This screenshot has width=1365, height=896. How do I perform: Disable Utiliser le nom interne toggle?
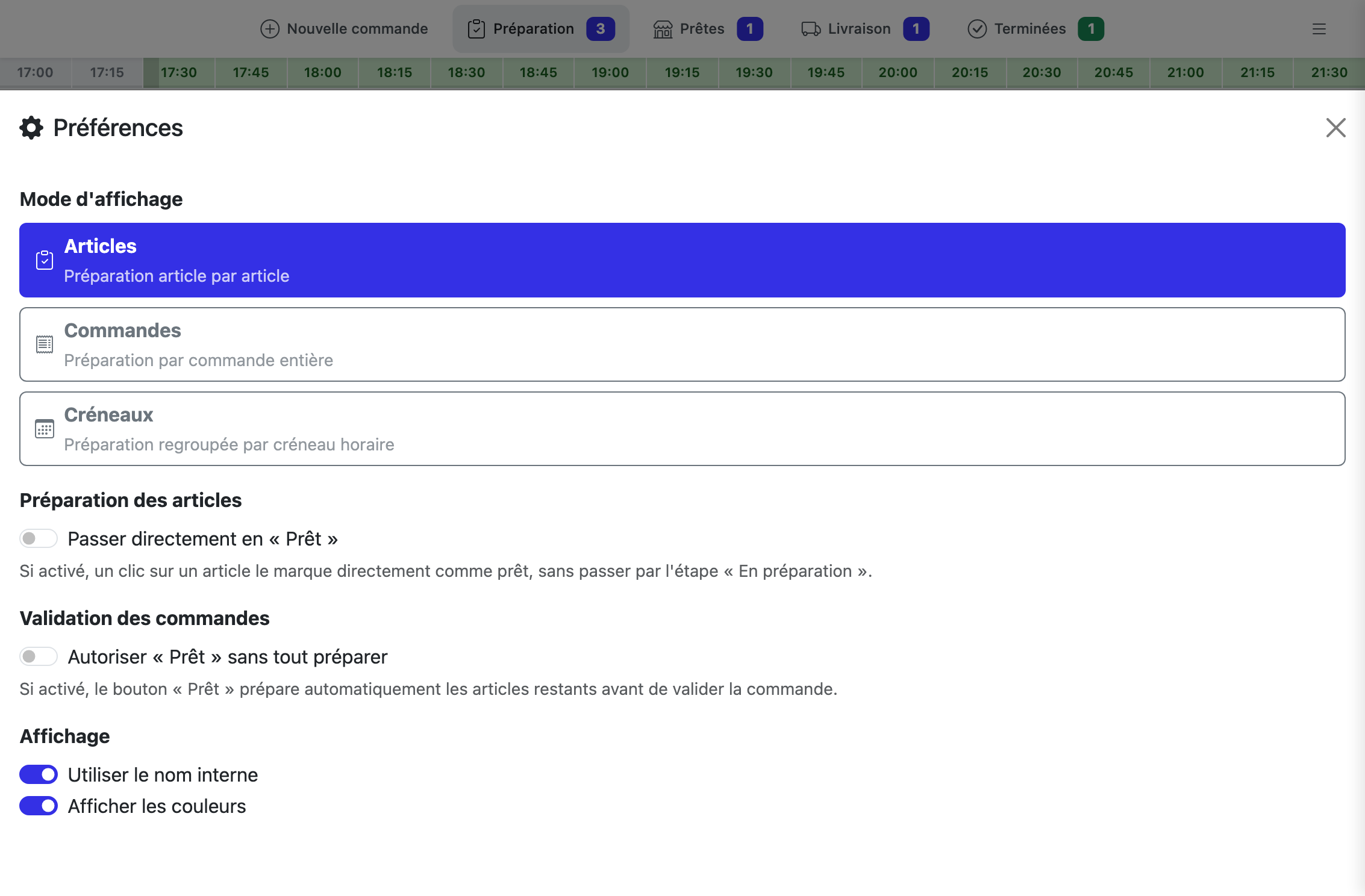[39, 774]
